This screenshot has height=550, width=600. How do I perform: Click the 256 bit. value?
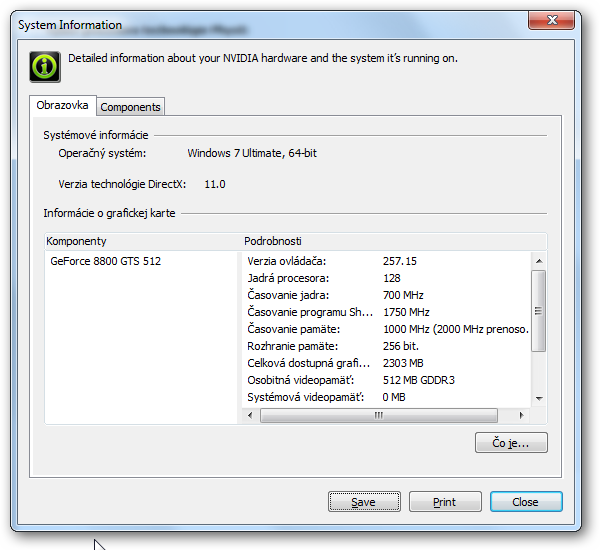tap(401, 346)
